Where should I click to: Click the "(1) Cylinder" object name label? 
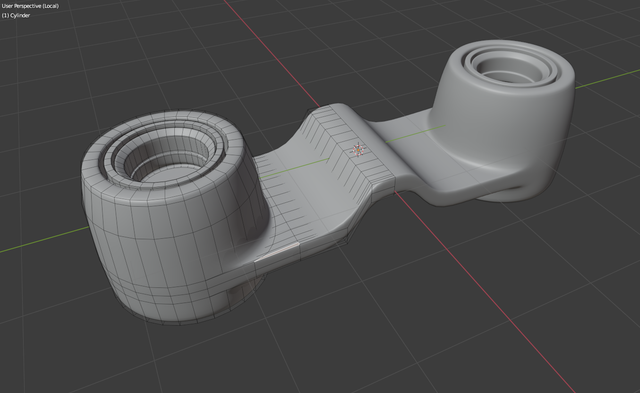(x=16, y=16)
